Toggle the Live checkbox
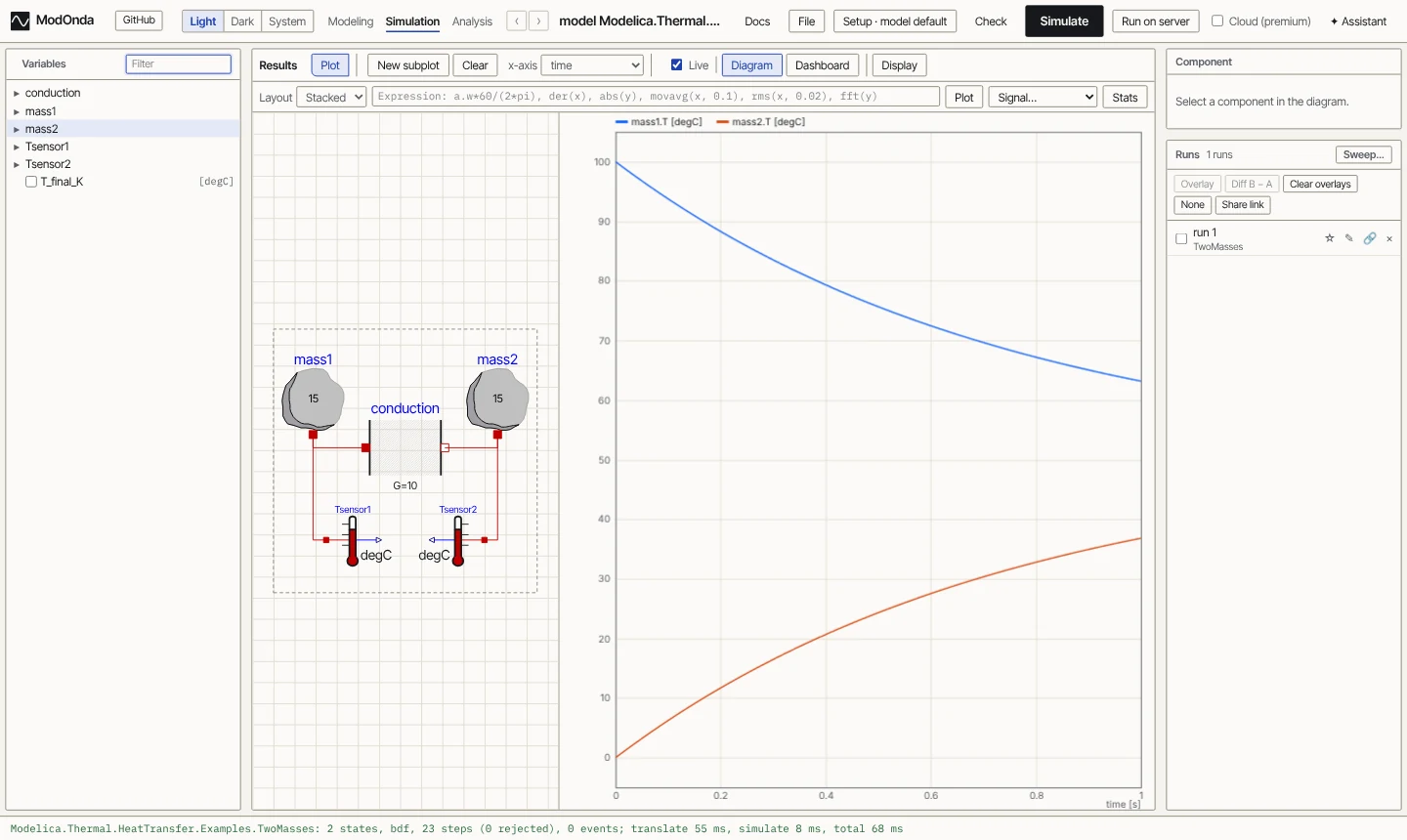Screen dimensions: 1407x840 [676, 65]
